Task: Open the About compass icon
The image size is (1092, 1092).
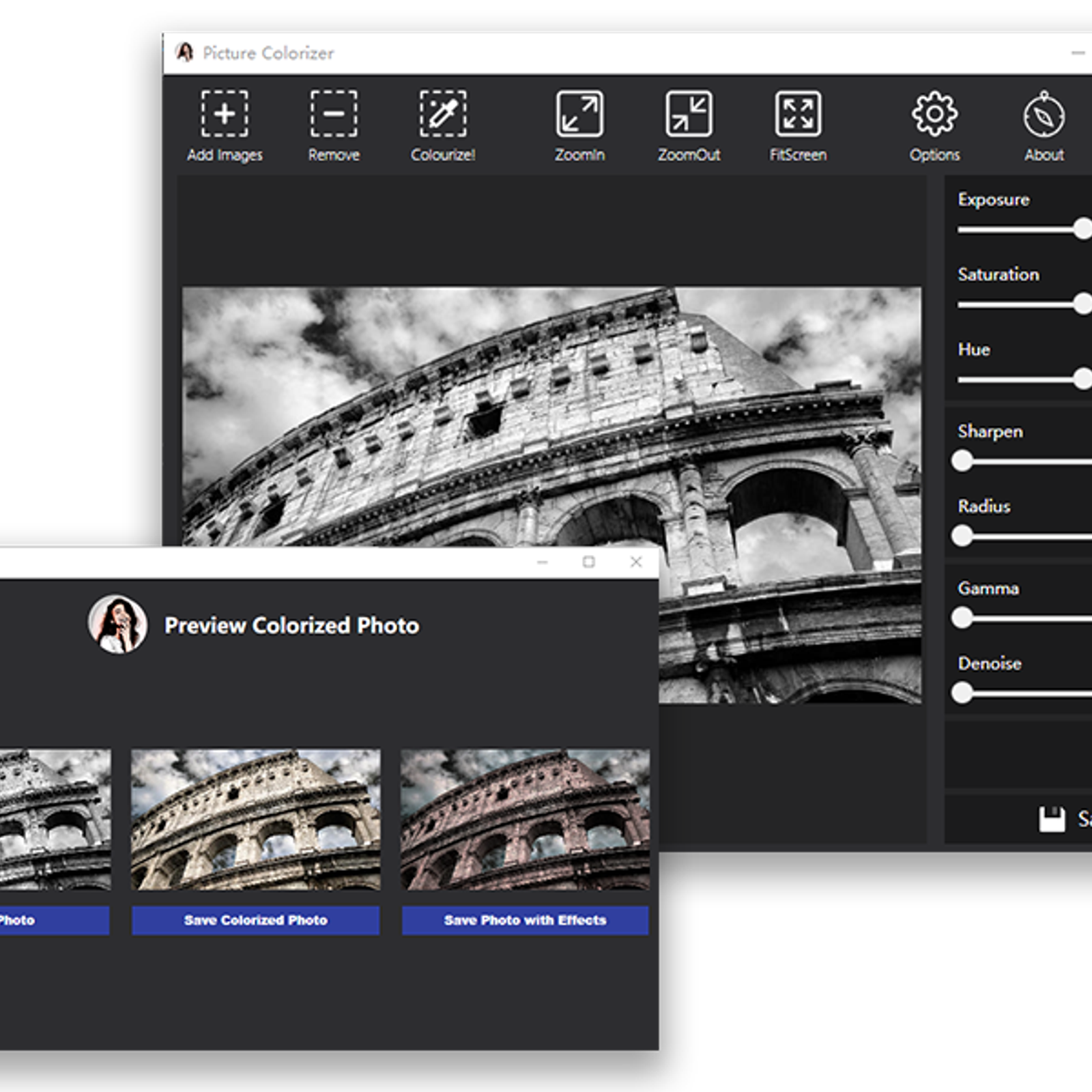Action: 1044,115
